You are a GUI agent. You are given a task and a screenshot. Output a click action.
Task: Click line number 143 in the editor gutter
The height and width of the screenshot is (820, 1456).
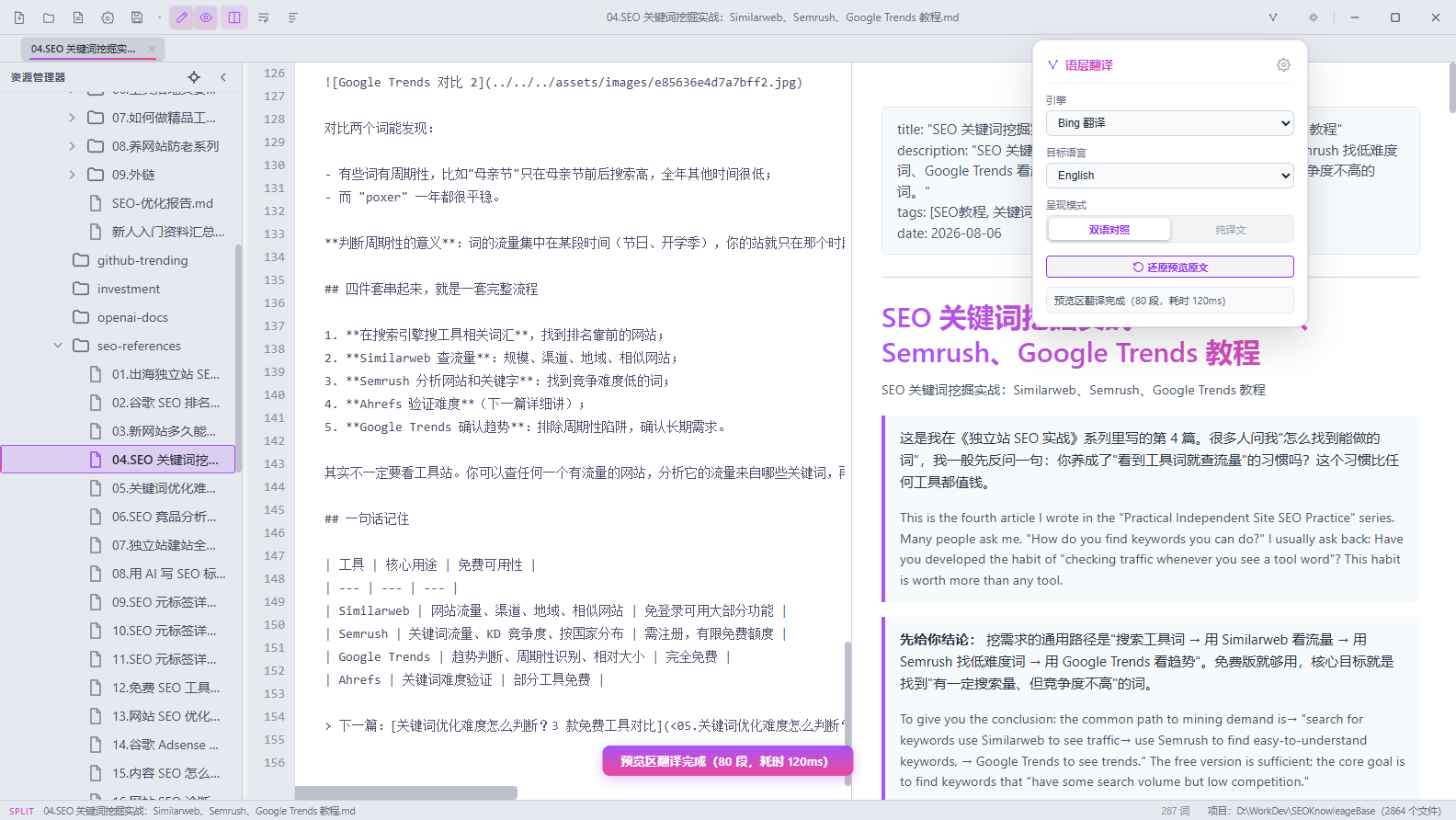(274, 463)
